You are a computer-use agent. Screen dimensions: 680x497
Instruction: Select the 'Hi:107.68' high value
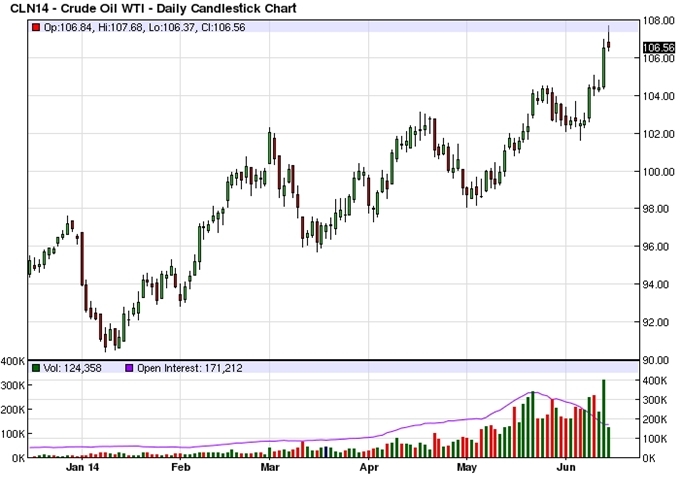click(x=120, y=27)
